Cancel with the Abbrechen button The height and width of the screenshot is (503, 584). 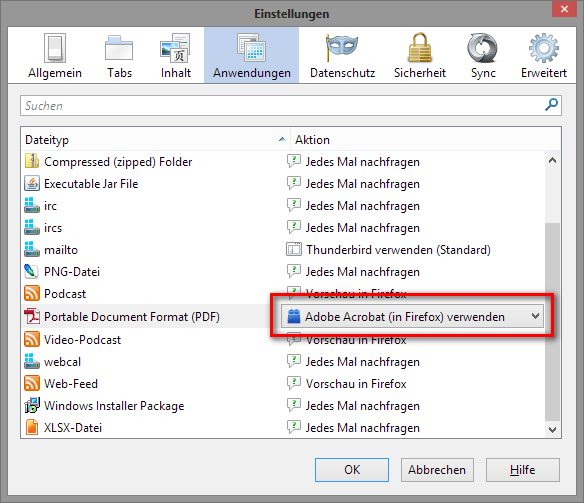pyautogui.click(x=437, y=470)
